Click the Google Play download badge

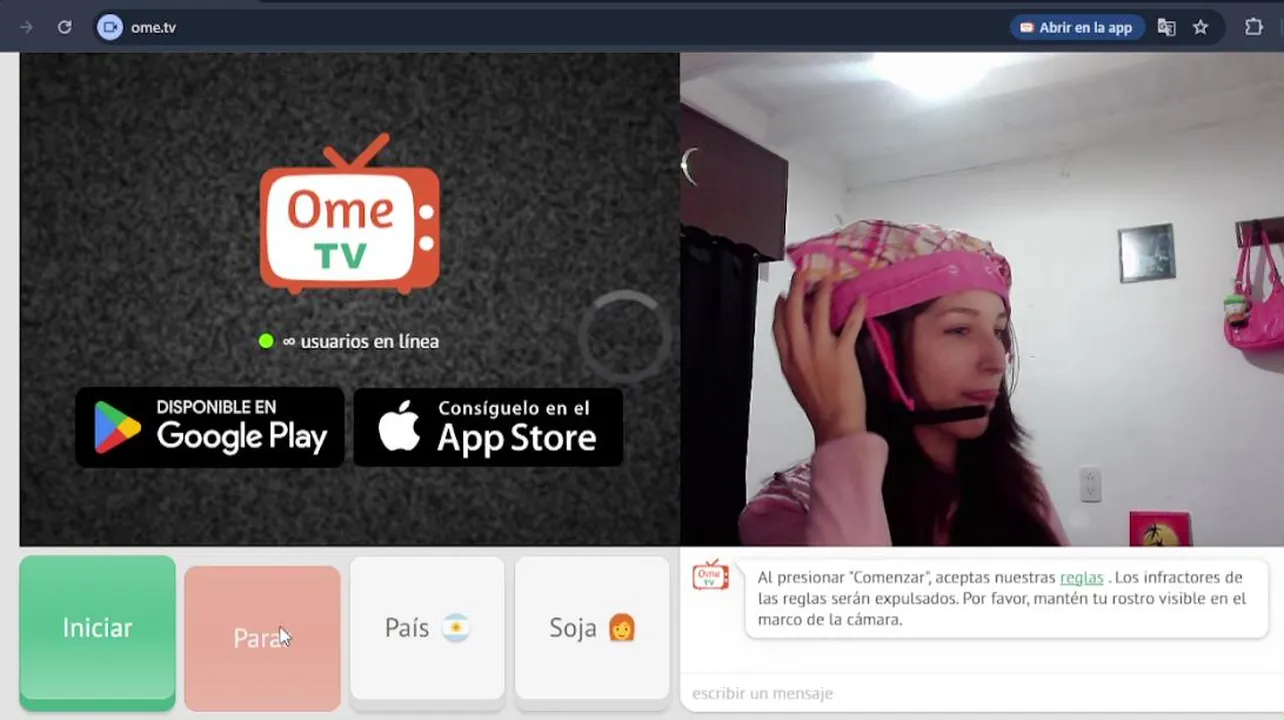point(210,427)
